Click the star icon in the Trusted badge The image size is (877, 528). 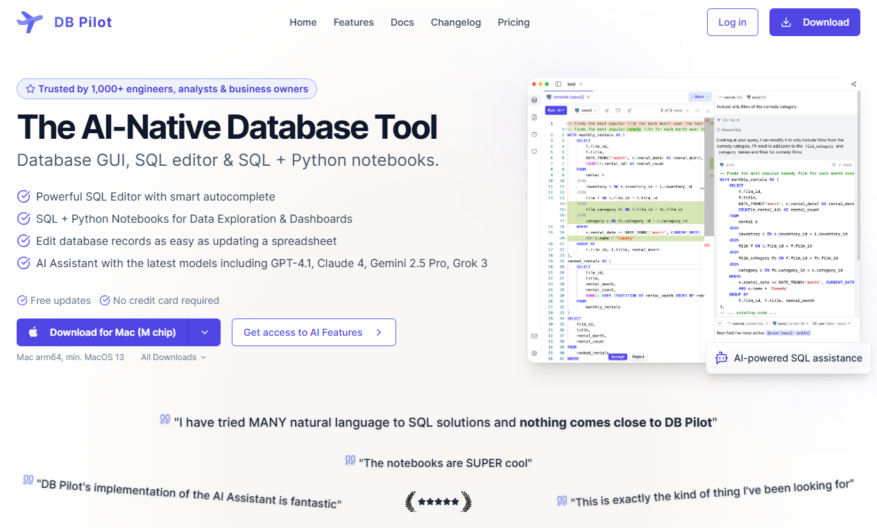(30, 89)
